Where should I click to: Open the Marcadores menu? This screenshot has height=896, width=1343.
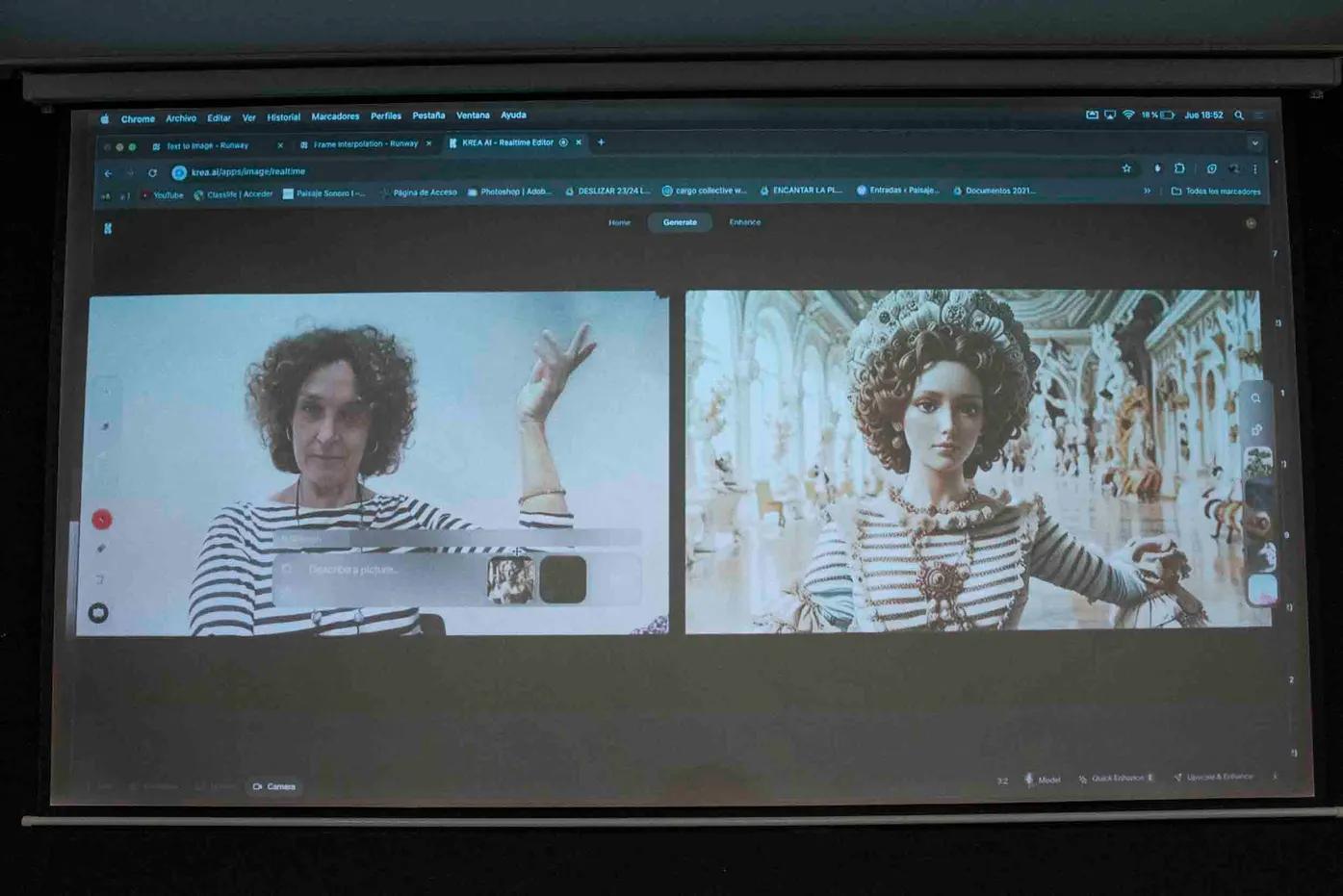click(335, 116)
